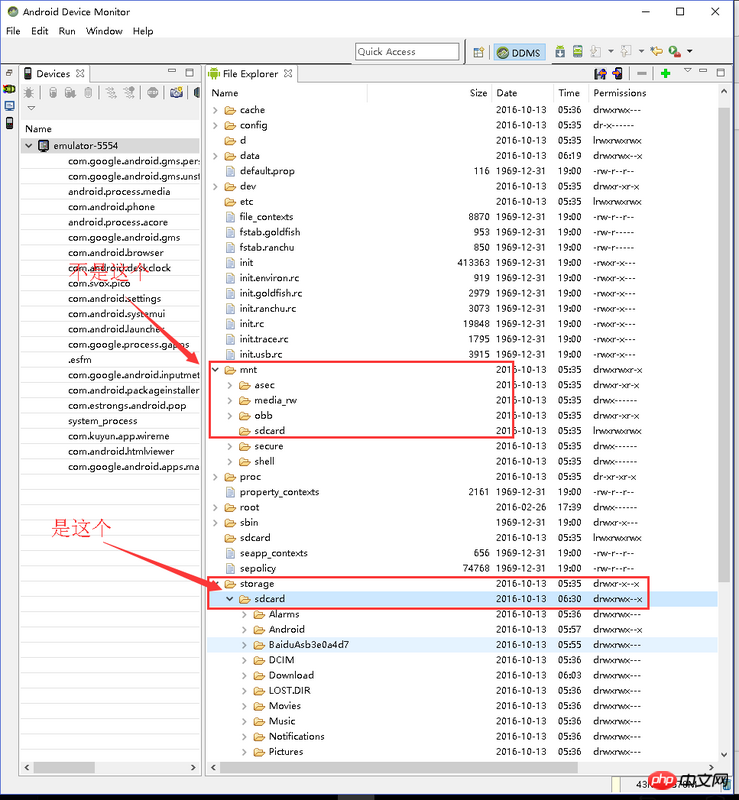Select the com.android.phone process

click(111, 207)
